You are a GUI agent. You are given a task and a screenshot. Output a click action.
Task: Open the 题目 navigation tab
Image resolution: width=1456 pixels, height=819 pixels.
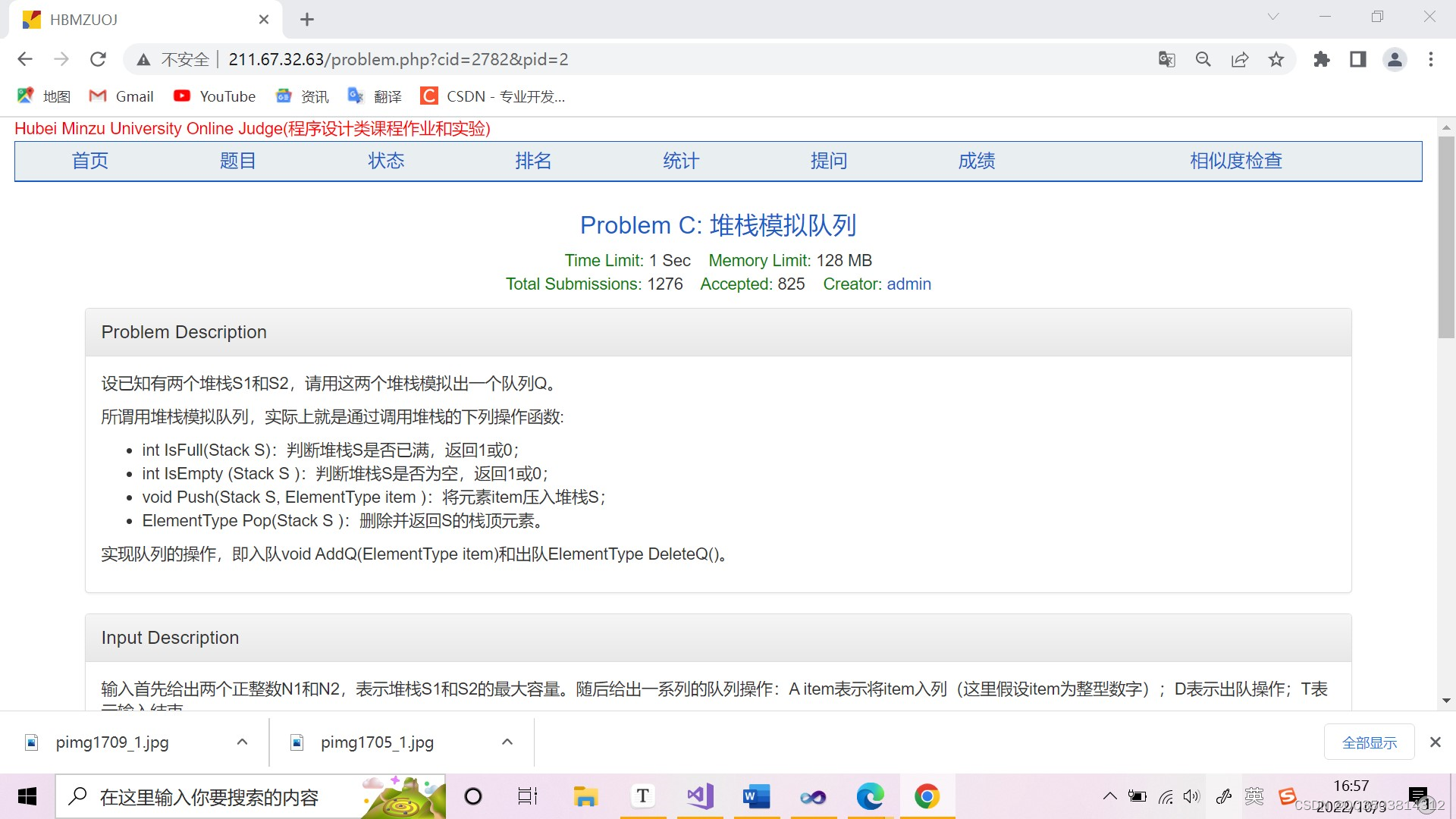tap(237, 161)
